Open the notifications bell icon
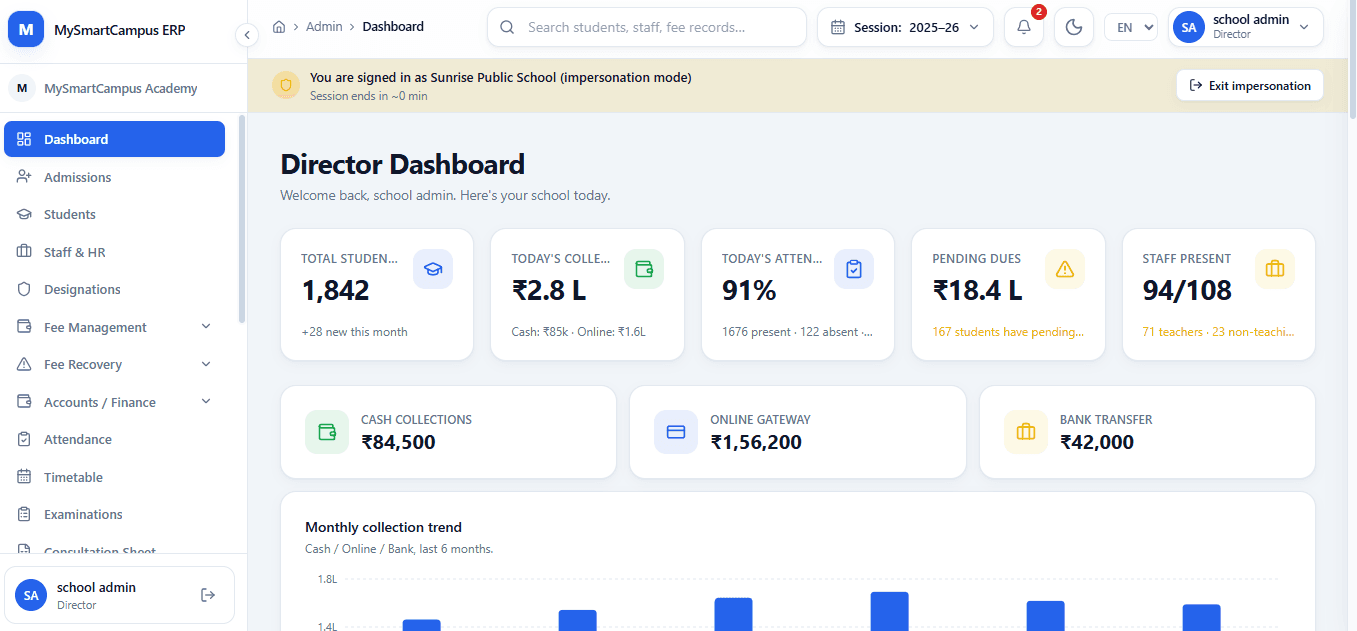This screenshot has width=1357, height=631. pyautogui.click(x=1024, y=27)
